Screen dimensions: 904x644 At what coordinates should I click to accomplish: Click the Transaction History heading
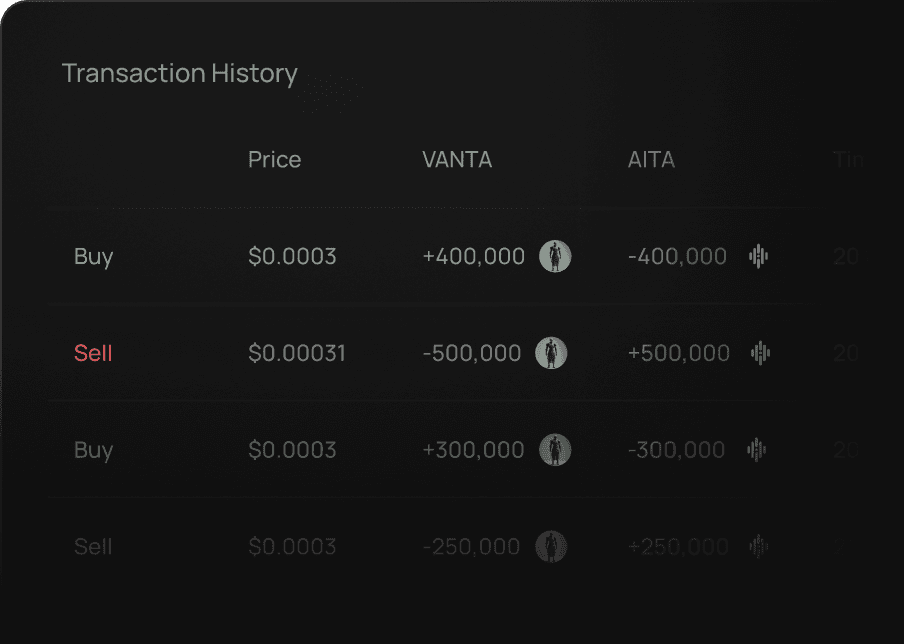179,74
